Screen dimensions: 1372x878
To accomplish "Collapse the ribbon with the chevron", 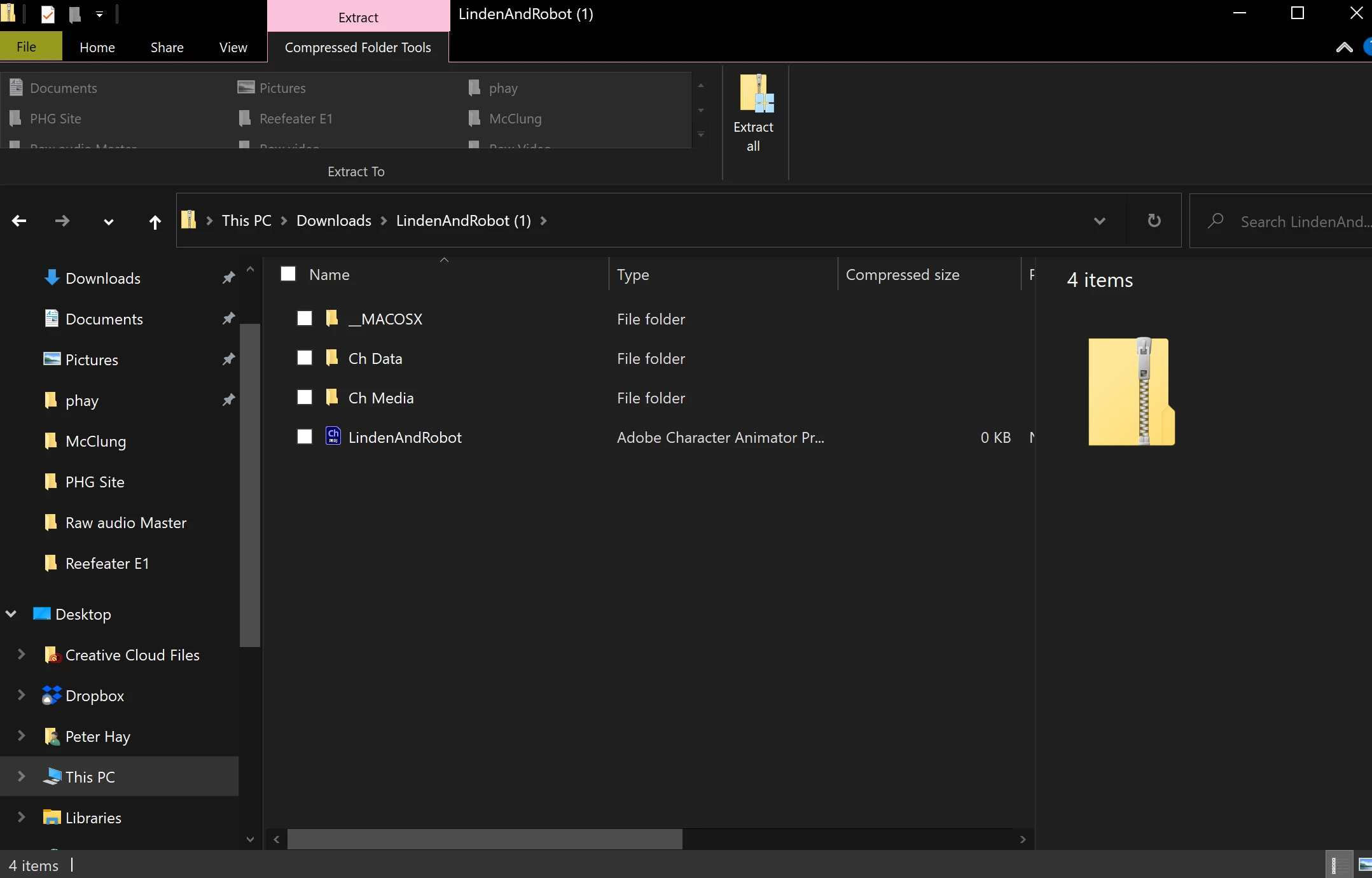I will tap(1344, 48).
